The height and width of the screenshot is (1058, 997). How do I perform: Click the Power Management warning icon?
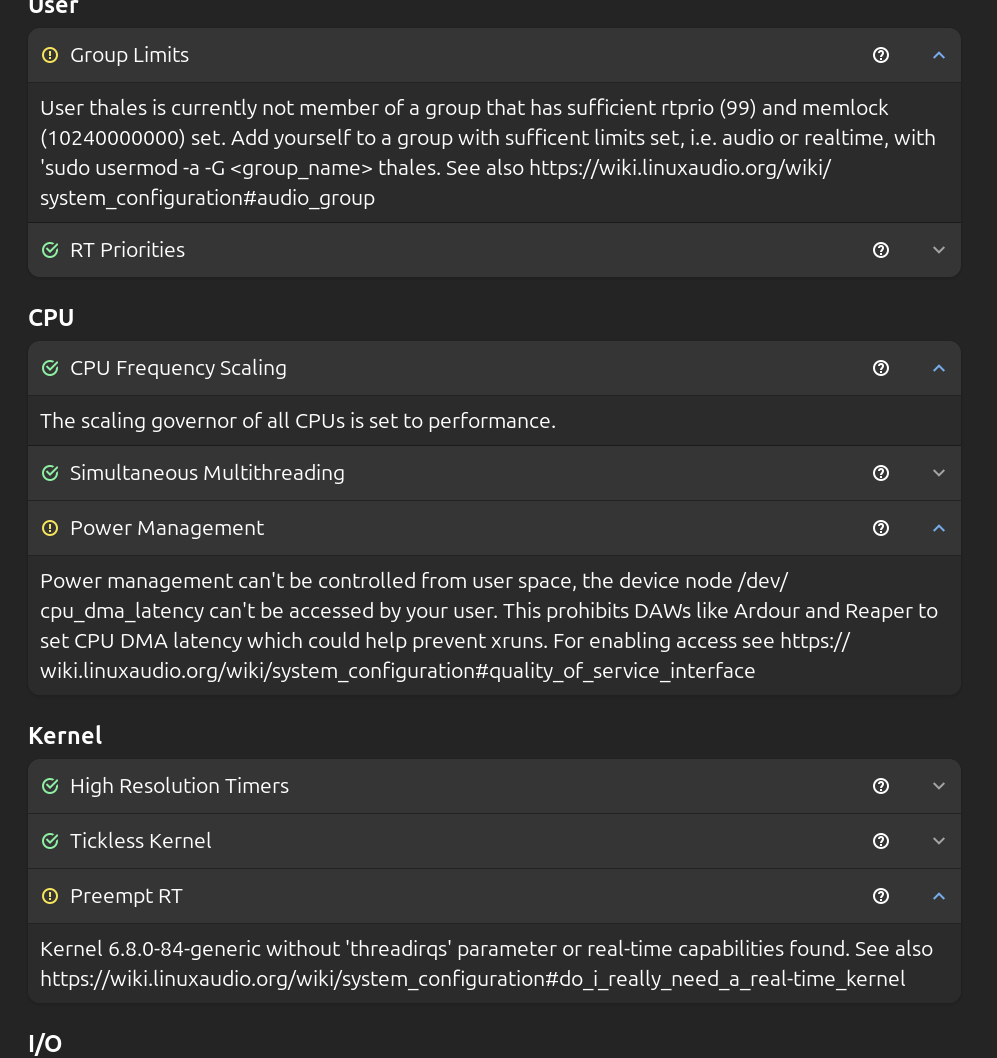tap(50, 528)
